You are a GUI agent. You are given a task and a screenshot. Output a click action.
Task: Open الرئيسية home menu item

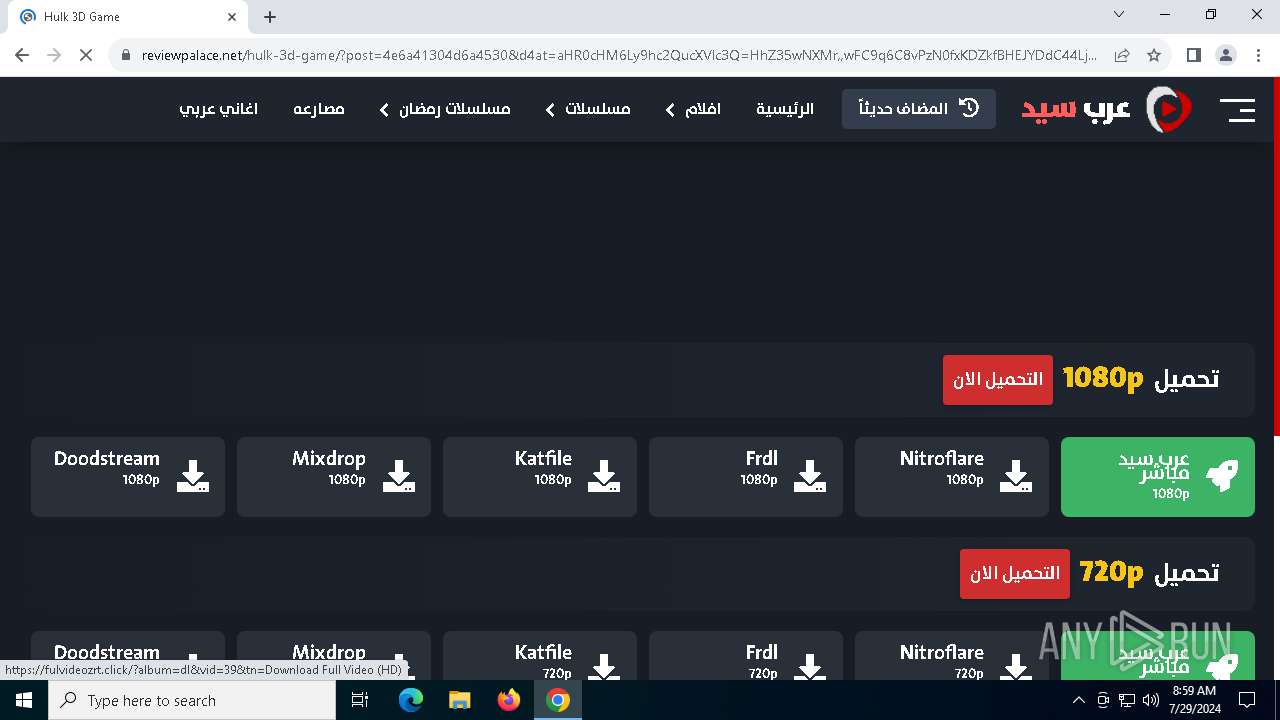point(785,109)
